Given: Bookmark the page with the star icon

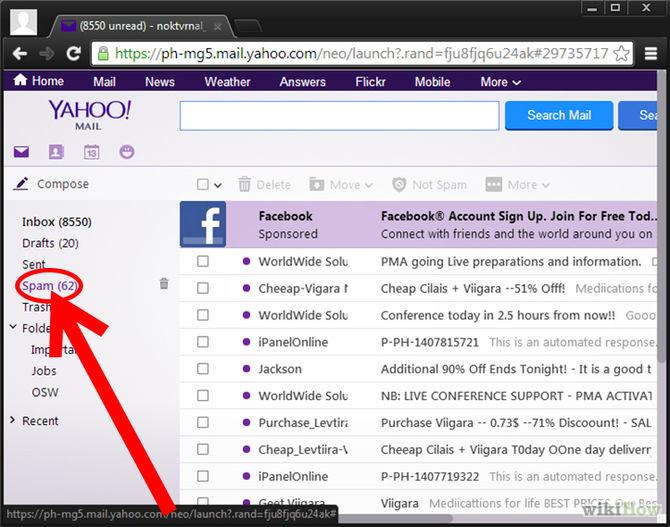Looking at the screenshot, I should [621, 53].
